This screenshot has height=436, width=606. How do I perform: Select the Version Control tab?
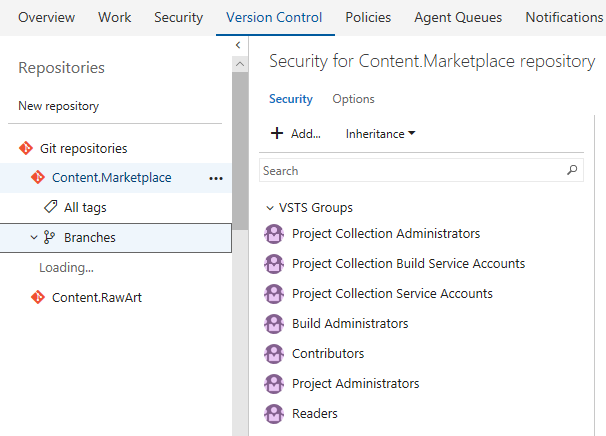pyautogui.click(x=274, y=17)
